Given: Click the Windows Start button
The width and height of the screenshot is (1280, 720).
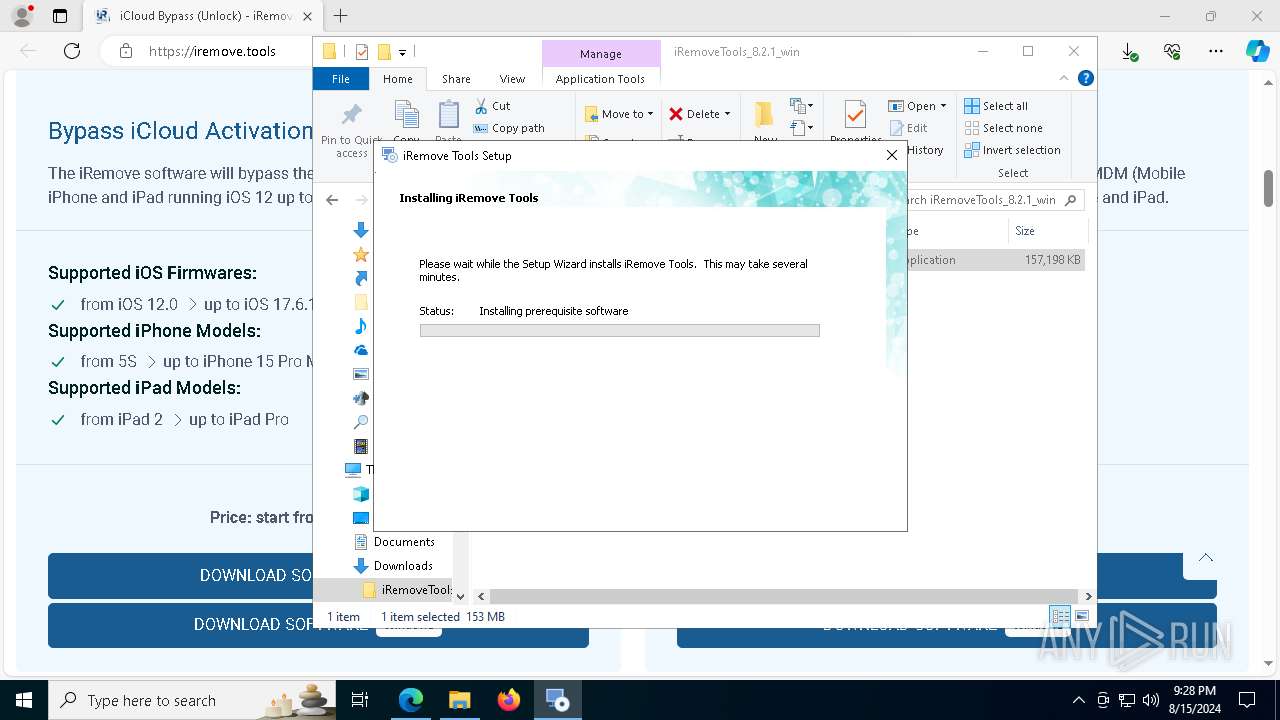Looking at the screenshot, I should (24, 700).
